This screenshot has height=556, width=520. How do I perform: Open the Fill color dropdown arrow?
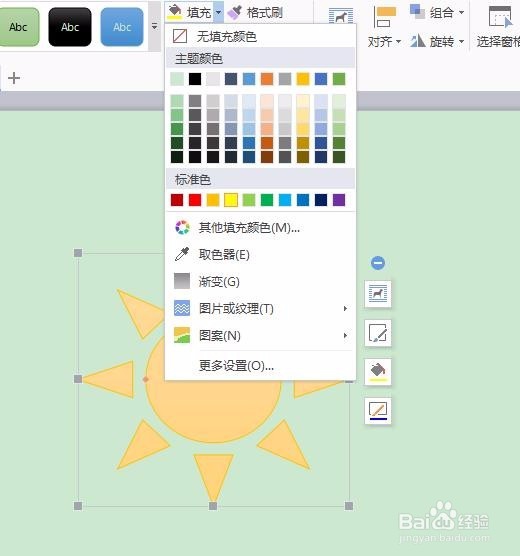(x=218, y=12)
